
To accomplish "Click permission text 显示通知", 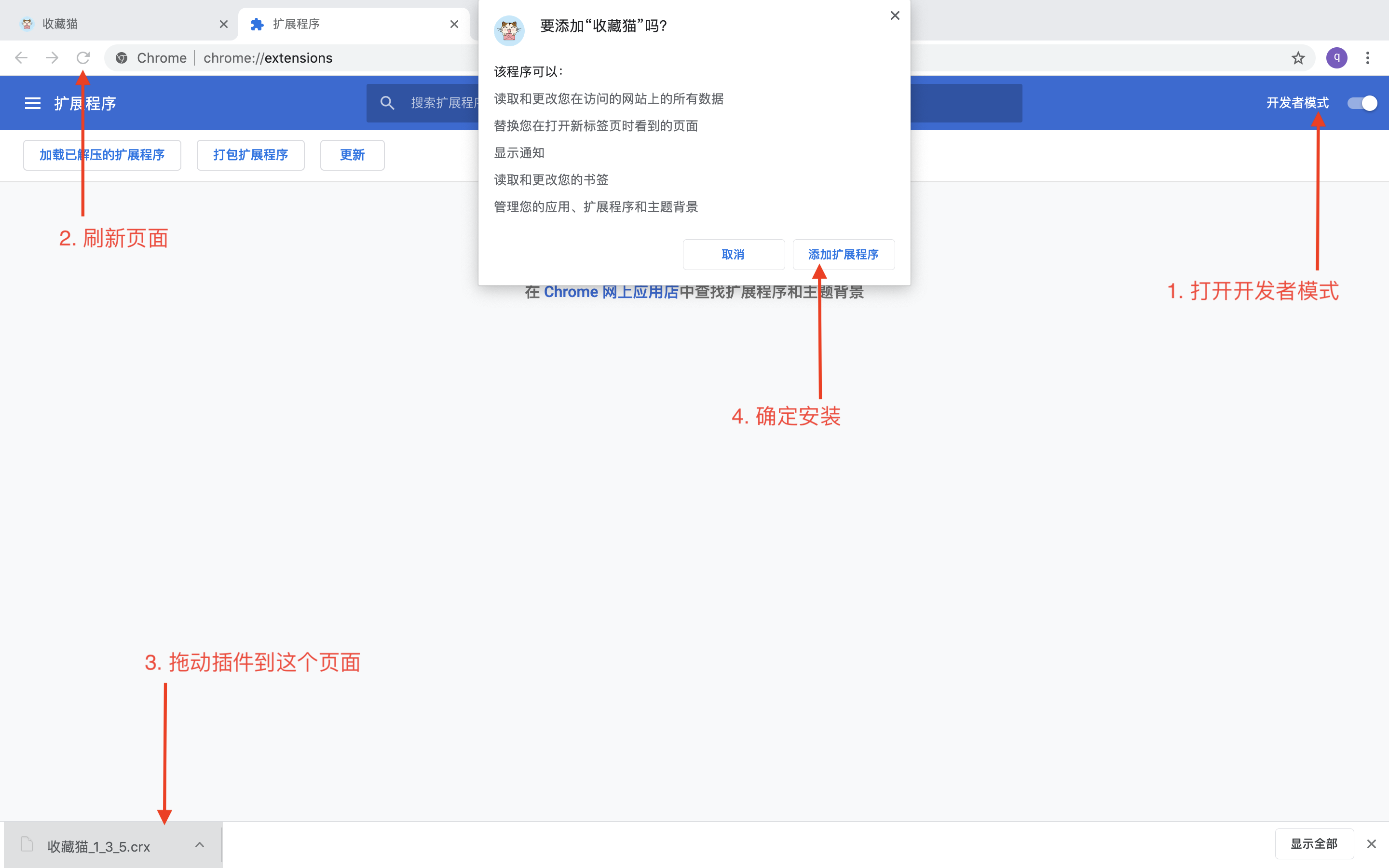I will [519, 153].
